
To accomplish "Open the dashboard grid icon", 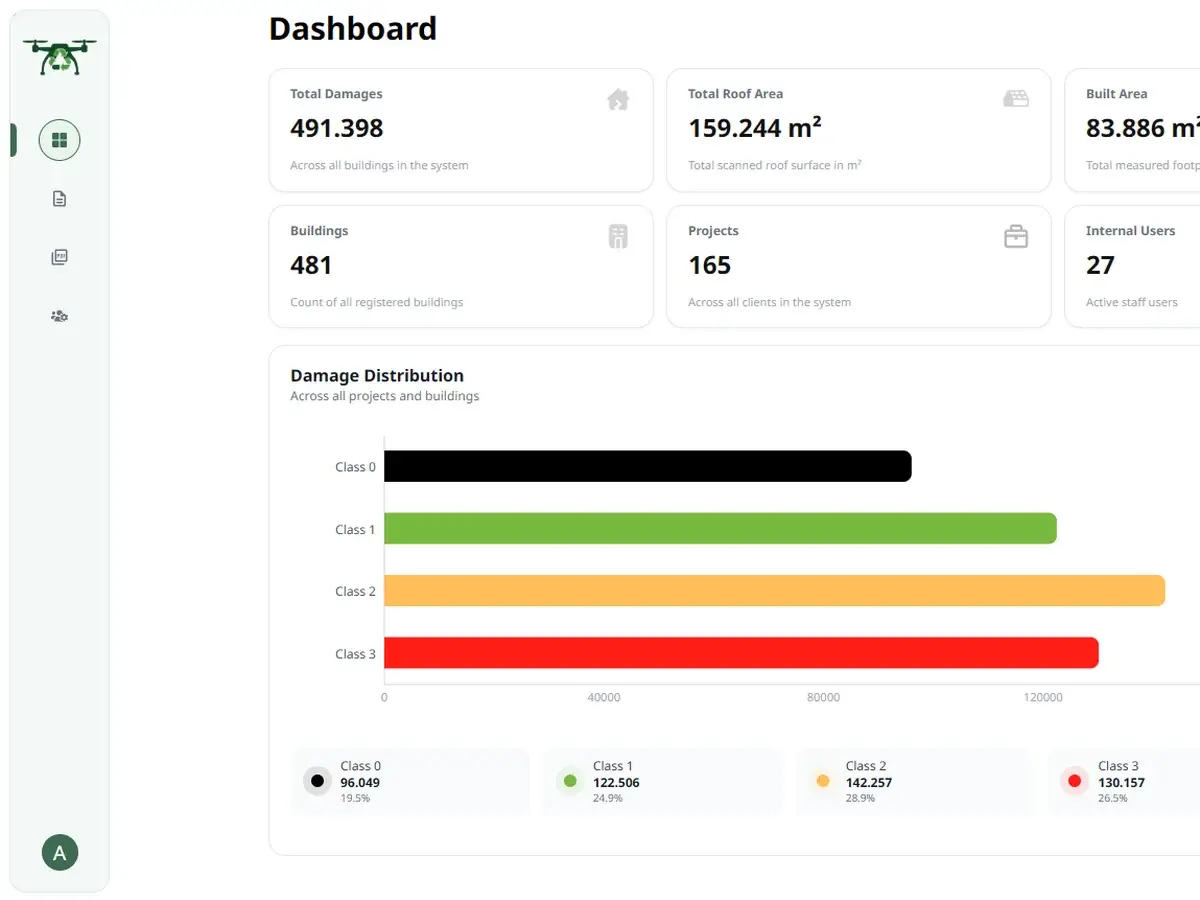I will (59, 140).
